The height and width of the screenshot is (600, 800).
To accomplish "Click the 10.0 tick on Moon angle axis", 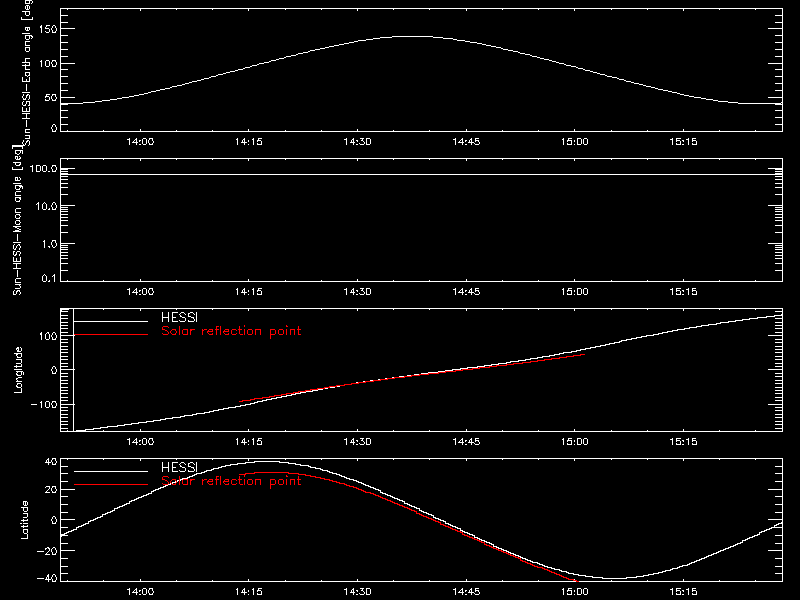I will pos(46,206).
